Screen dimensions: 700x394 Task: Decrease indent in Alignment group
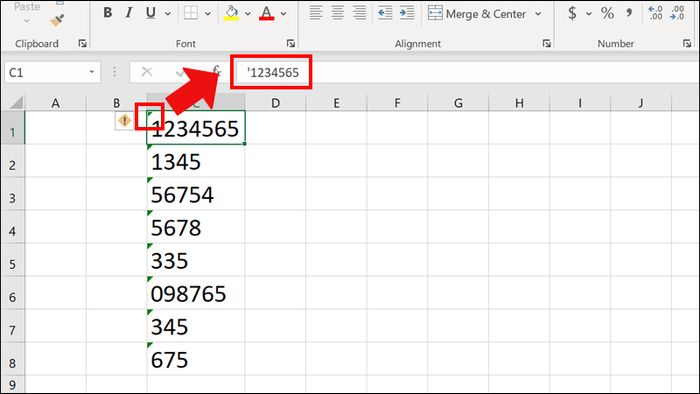385,13
